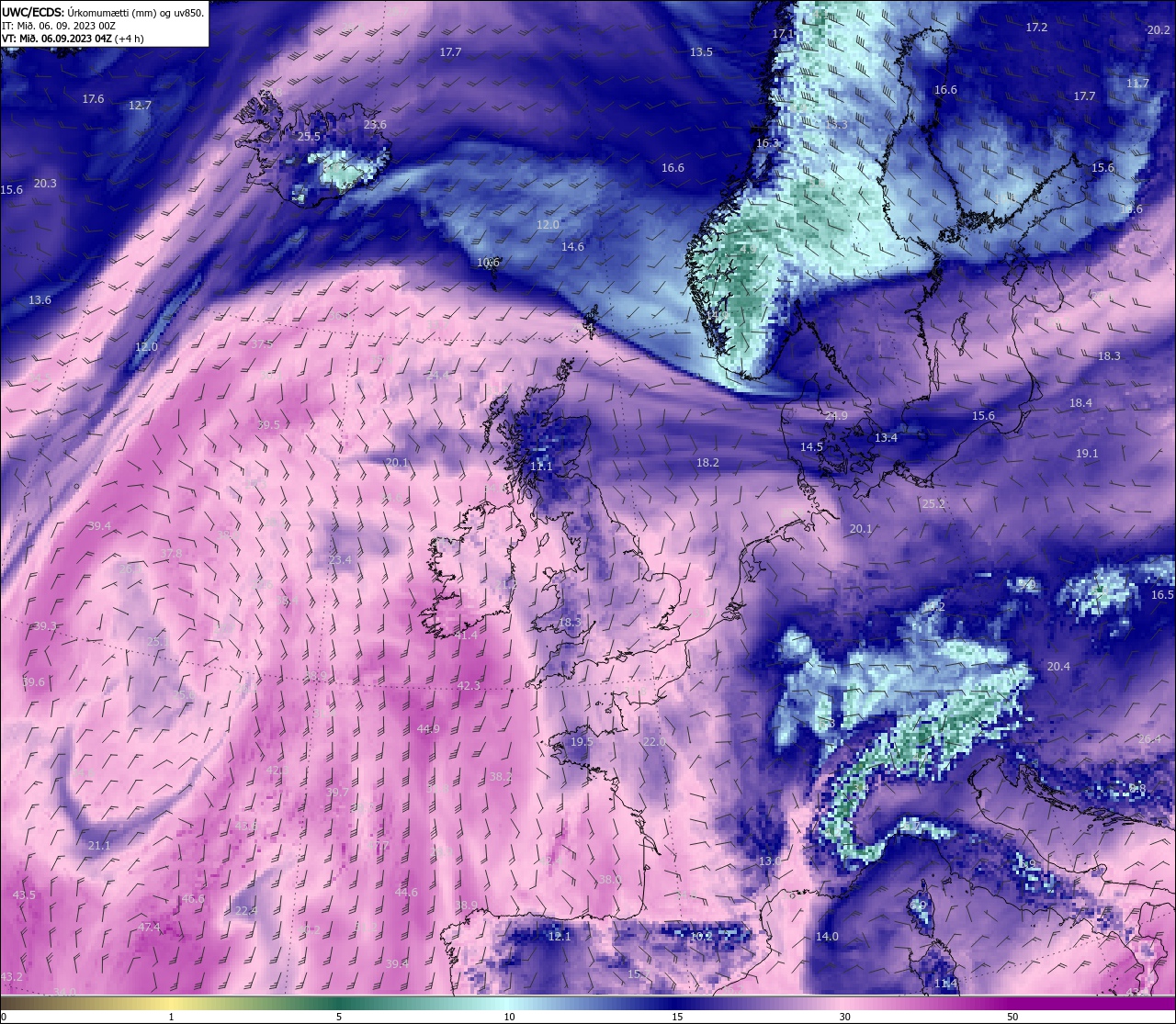Click the color scale tick label 30
Image resolution: width=1176 pixels, height=1024 pixels.
point(844,1017)
